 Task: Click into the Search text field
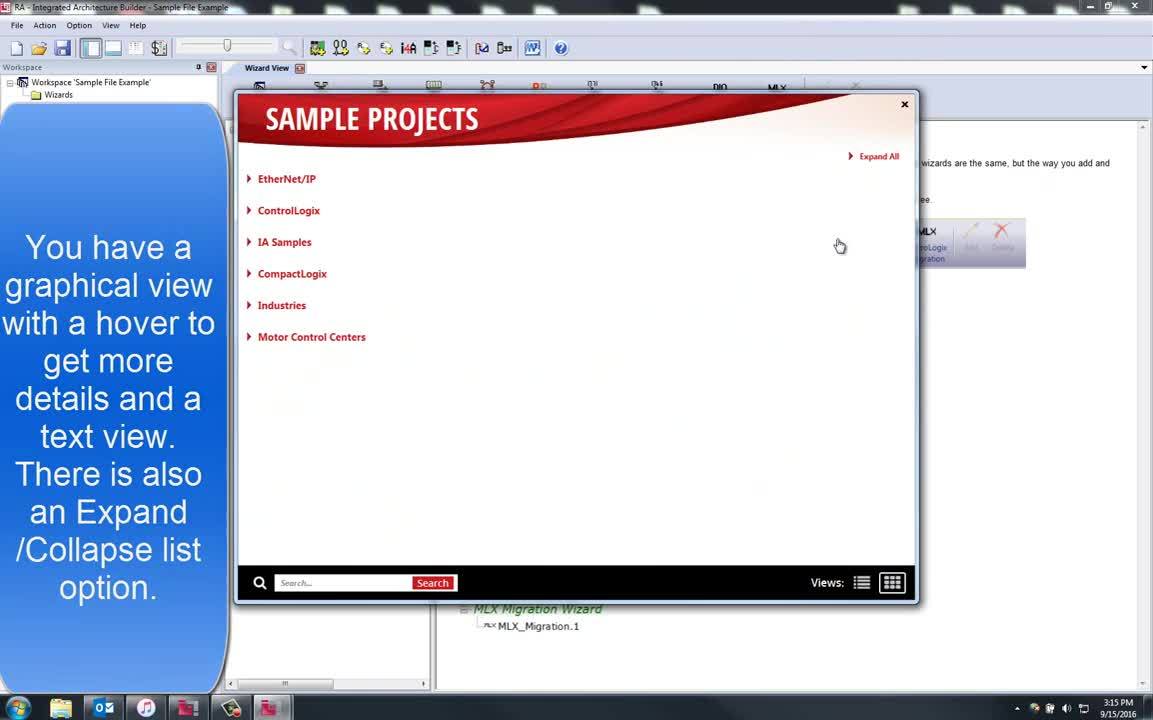[x=343, y=583]
